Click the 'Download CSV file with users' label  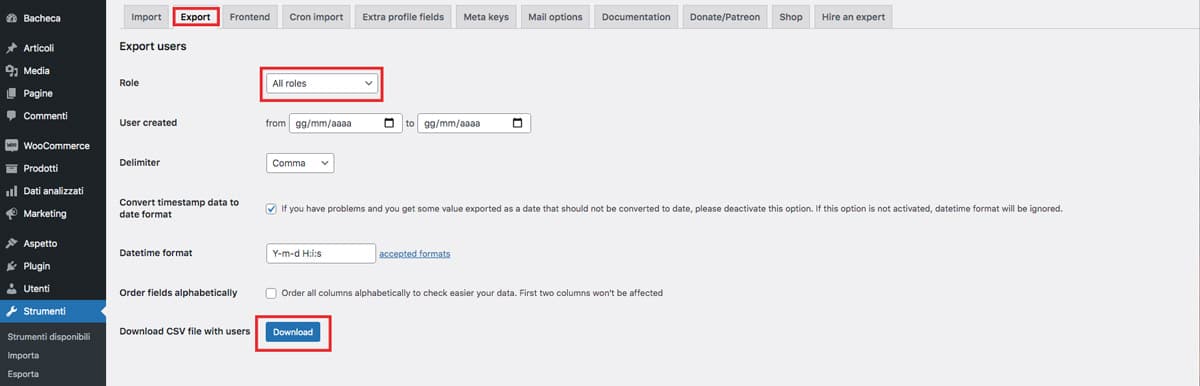184,331
